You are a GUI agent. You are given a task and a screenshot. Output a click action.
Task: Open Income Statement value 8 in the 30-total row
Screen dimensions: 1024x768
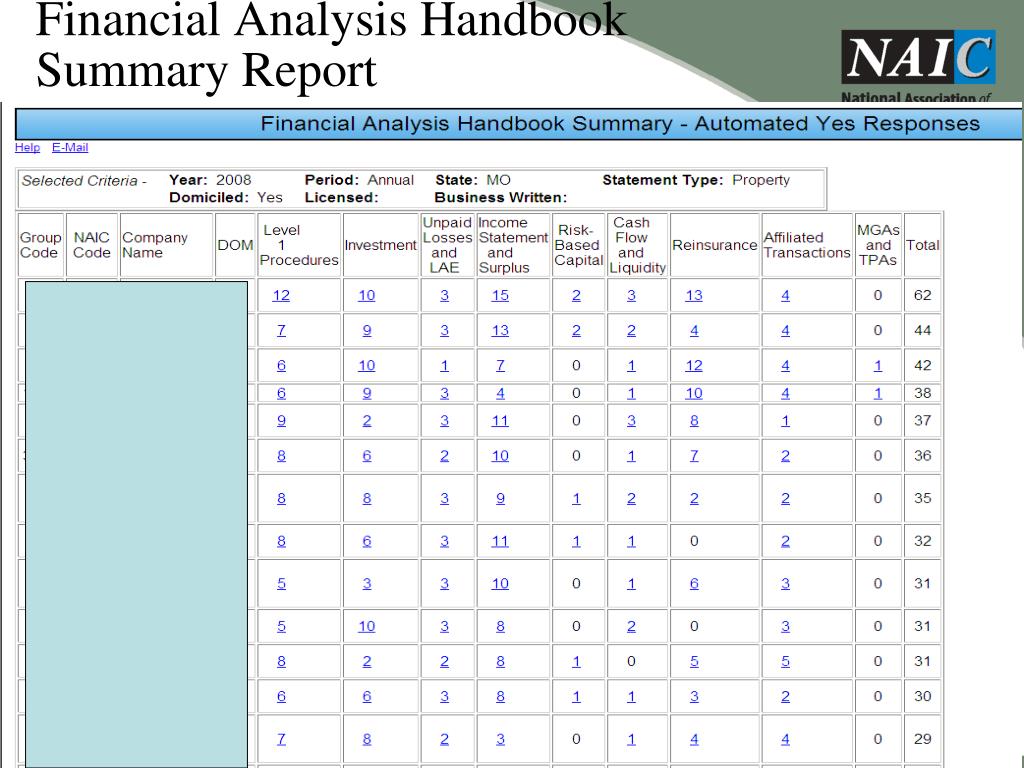point(500,697)
